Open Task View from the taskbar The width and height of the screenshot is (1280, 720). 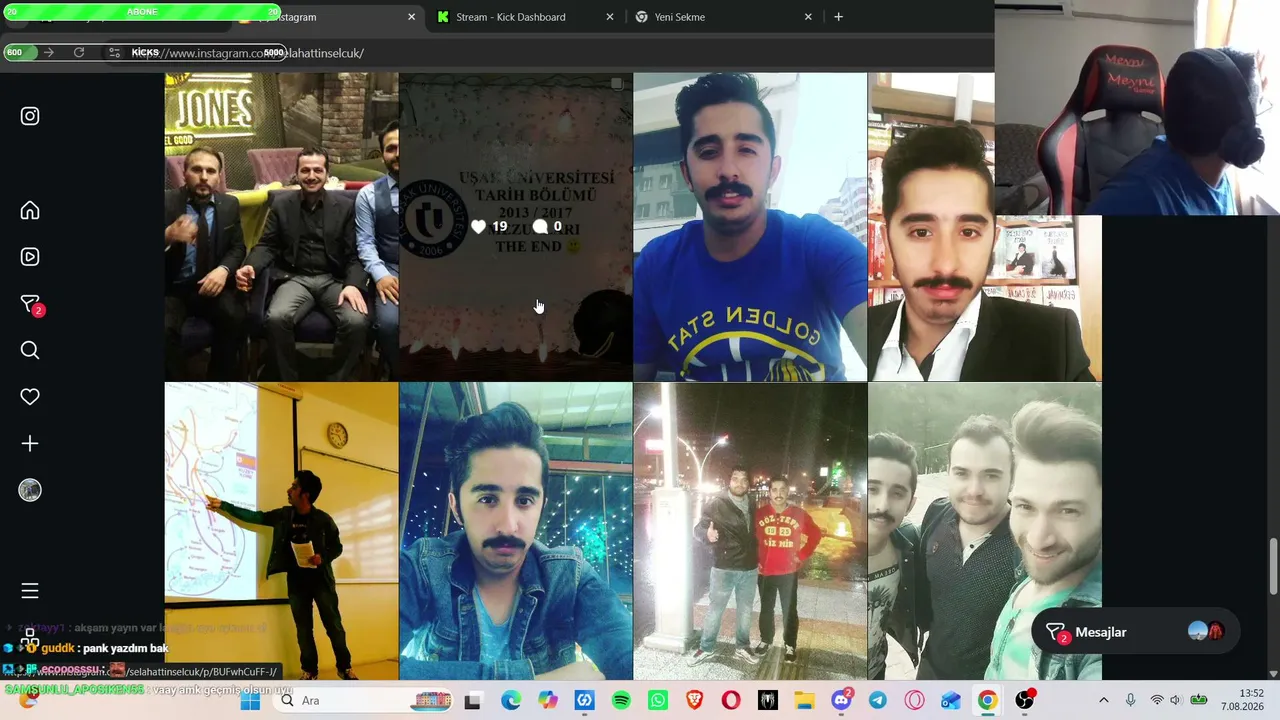pyautogui.click(x=472, y=701)
